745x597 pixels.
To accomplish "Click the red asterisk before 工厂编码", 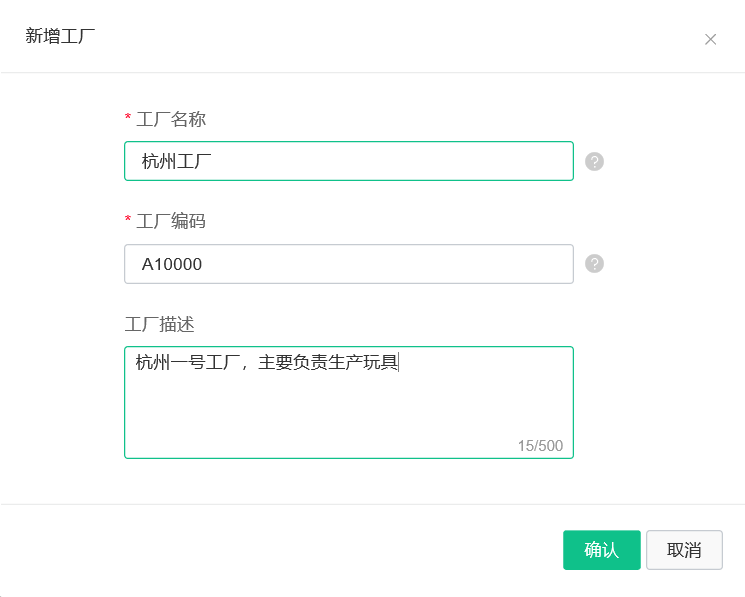I will (128, 219).
